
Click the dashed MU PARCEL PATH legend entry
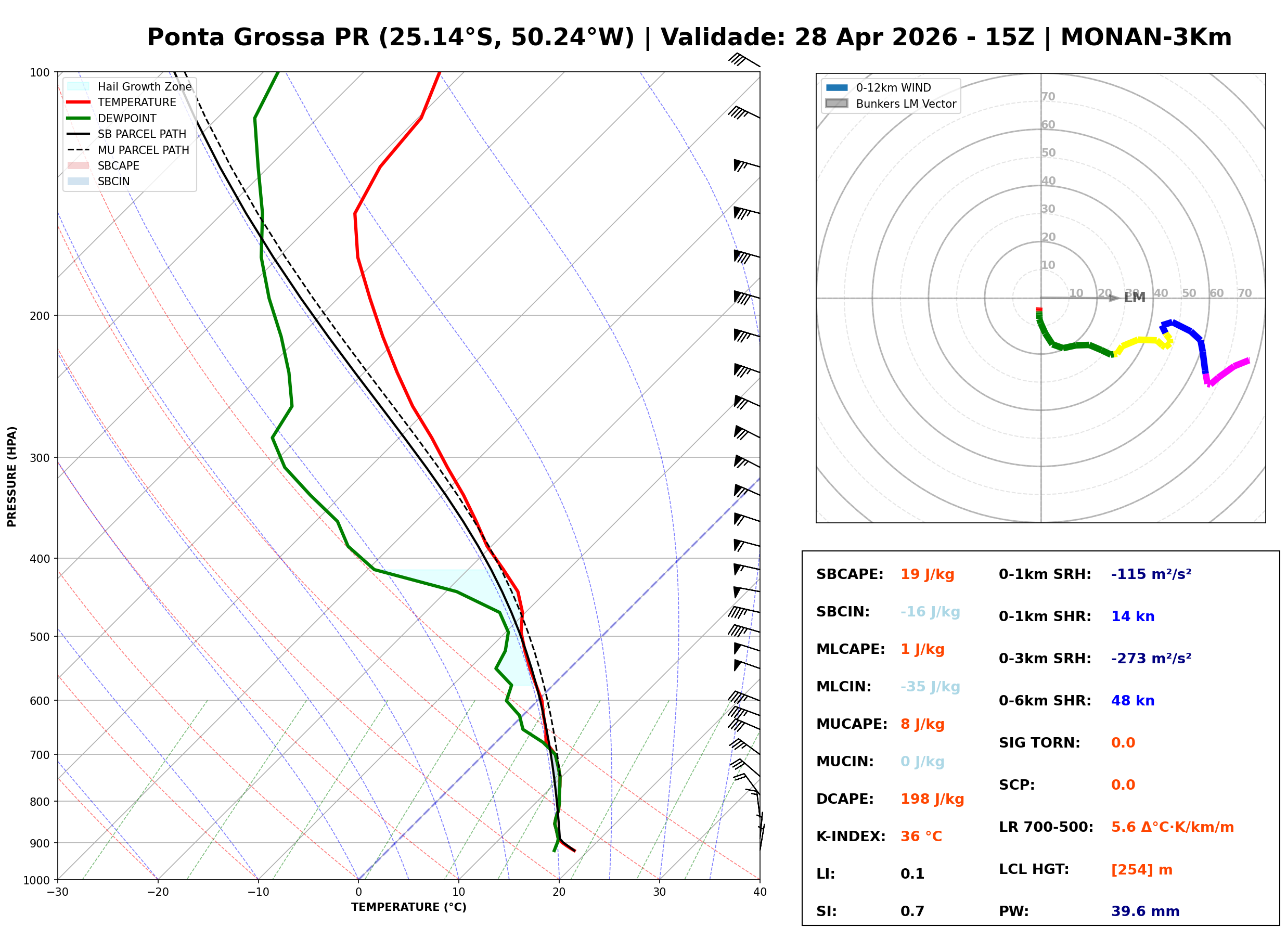tap(79, 150)
